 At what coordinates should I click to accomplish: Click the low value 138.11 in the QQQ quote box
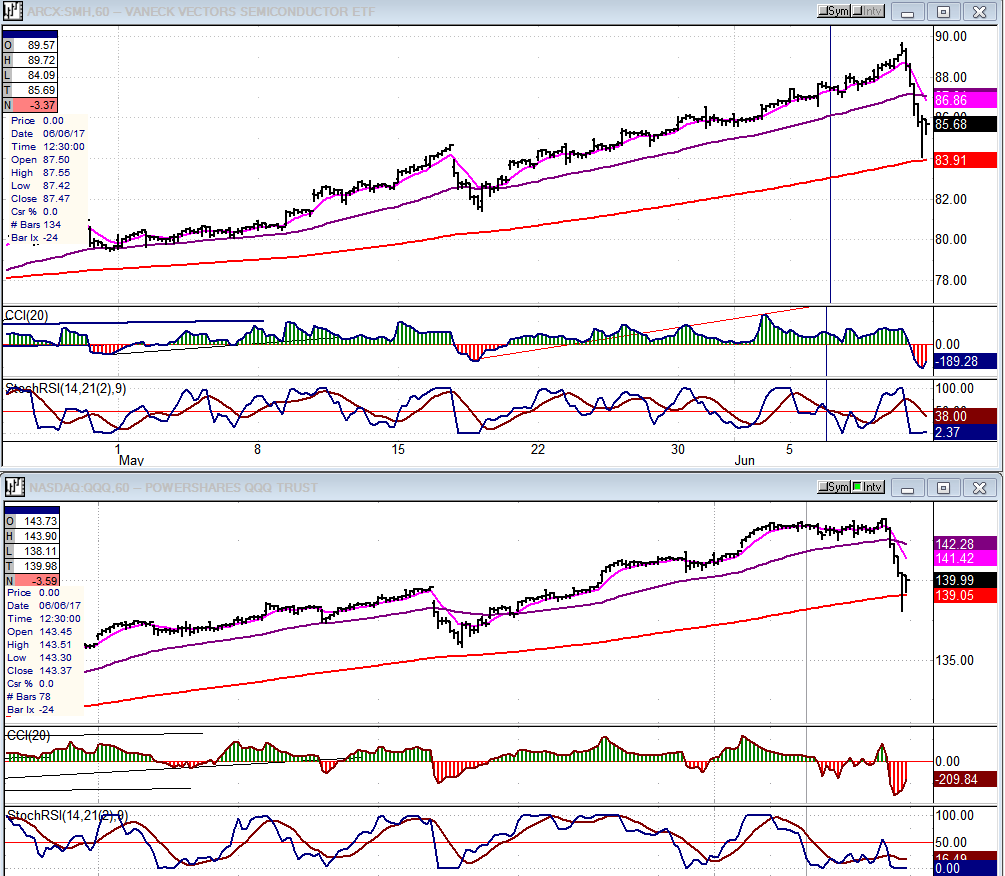37,551
